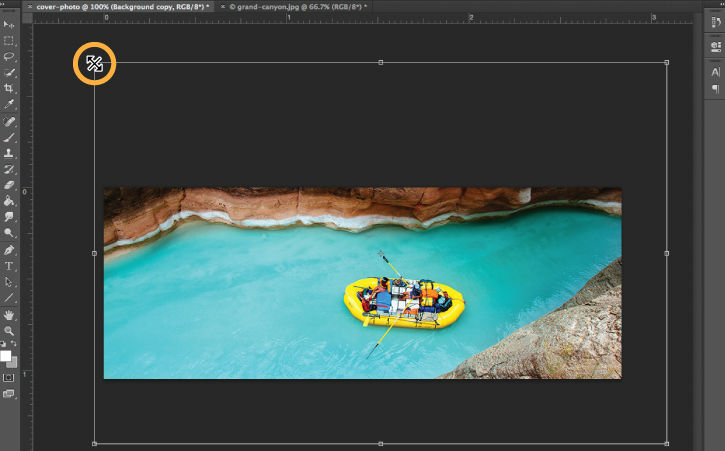Image resolution: width=725 pixels, height=451 pixels.
Task: Click the yellow raft in the photo
Action: coord(404,303)
